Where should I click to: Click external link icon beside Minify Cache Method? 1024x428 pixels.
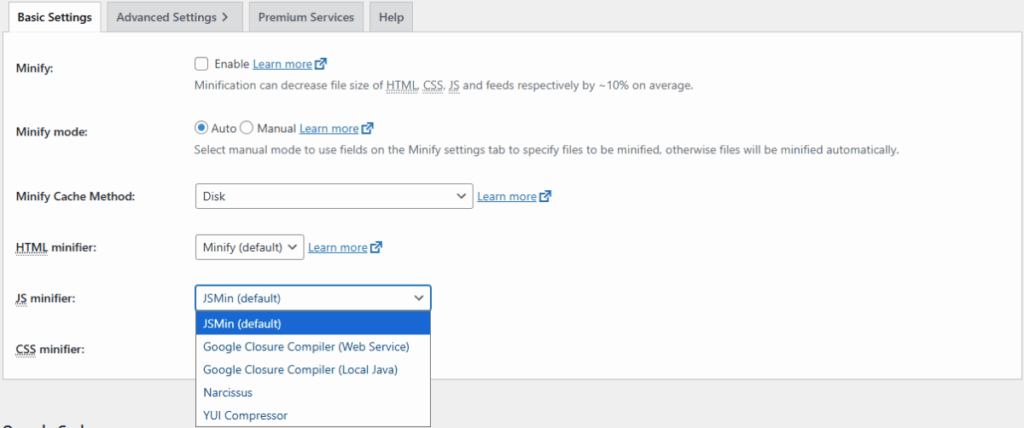click(x=545, y=196)
